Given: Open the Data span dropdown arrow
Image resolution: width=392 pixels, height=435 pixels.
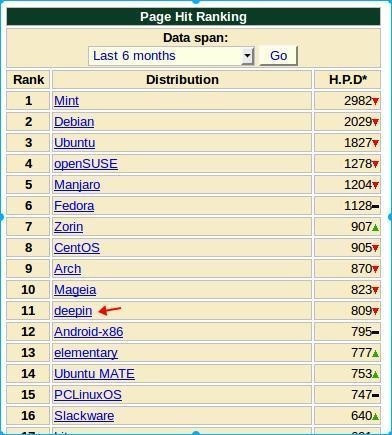Looking at the screenshot, I should pos(247,56).
